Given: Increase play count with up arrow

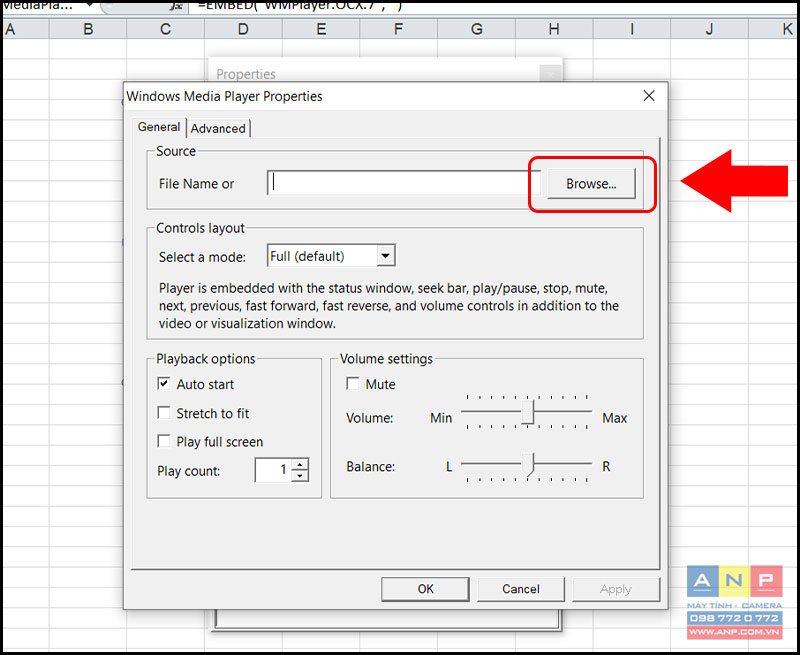Looking at the screenshot, I should pos(301,464).
